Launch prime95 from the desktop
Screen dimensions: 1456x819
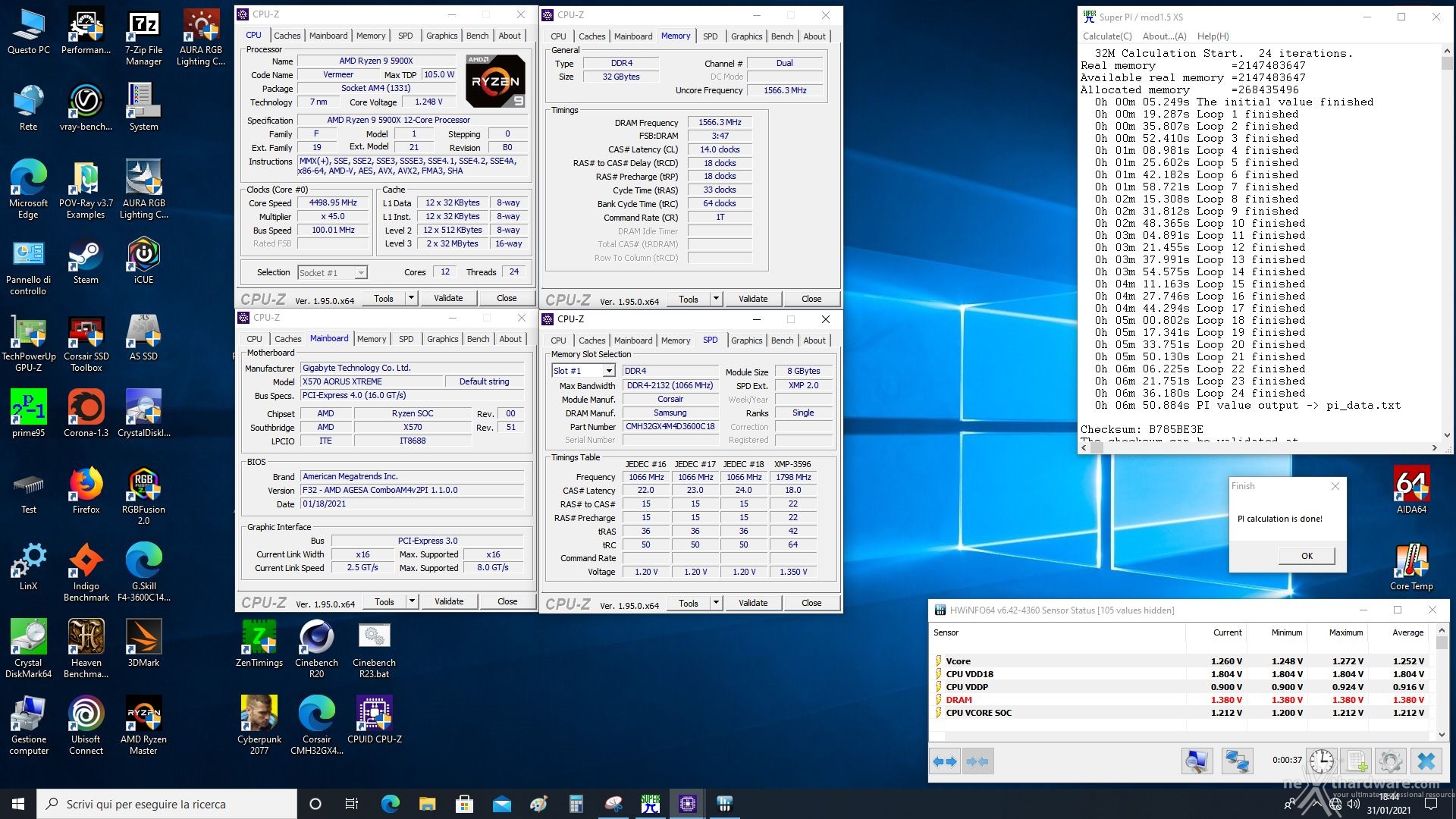pos(29,414)
